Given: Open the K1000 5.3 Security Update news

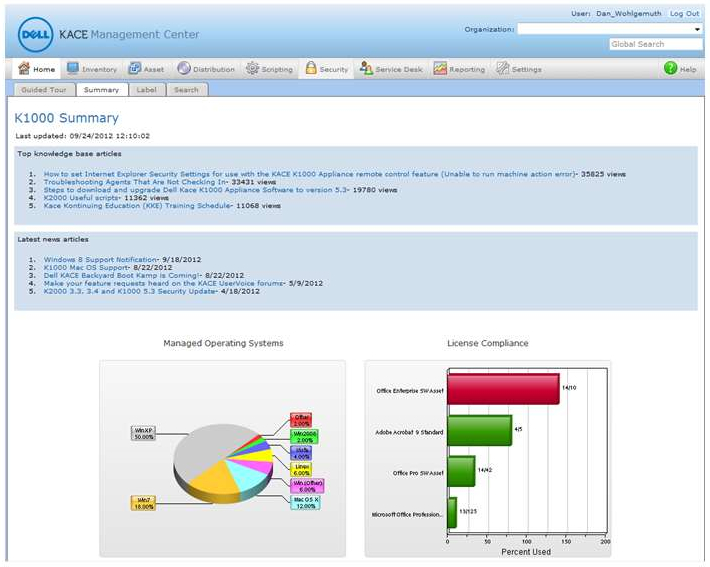Looking at the screenshot, I should pyautogui.click(x=130, y=291).
